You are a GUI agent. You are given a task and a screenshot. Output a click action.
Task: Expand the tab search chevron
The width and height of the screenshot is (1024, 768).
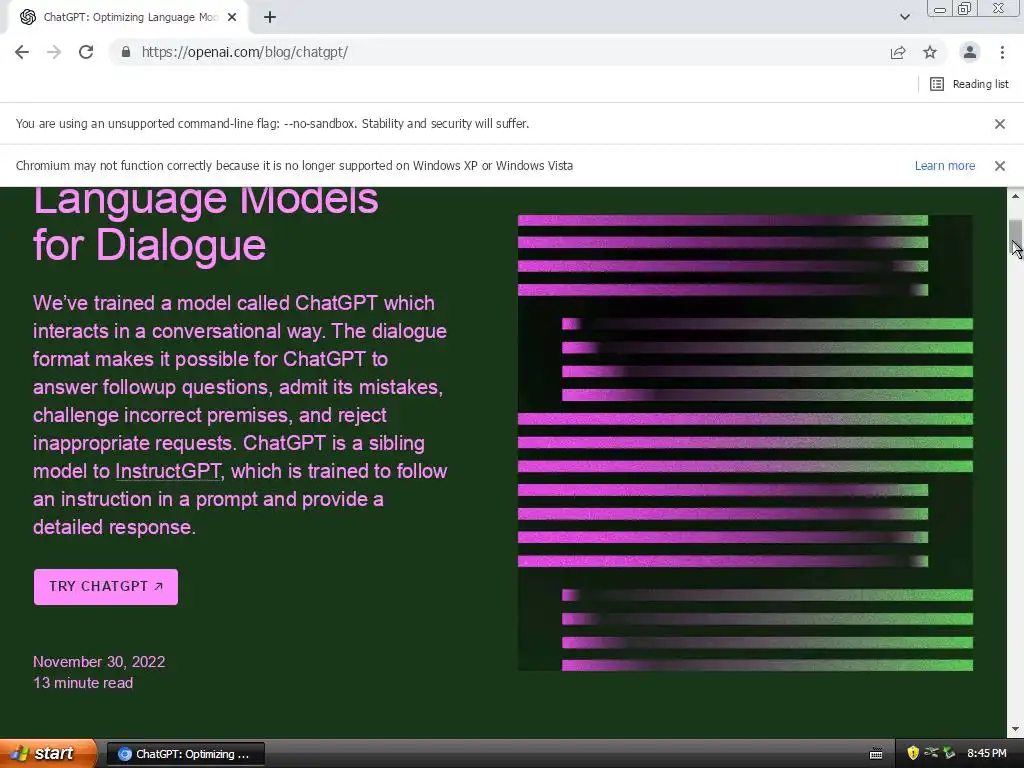point(904,17)
